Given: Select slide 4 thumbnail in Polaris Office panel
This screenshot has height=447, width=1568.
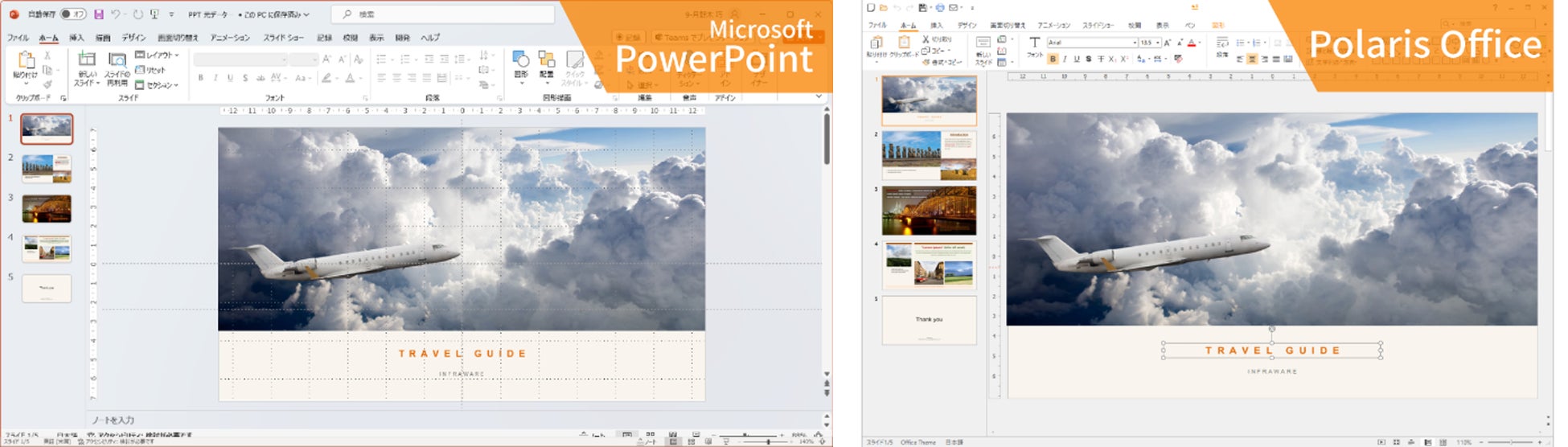Looking at the screenshot, I should 929,265.
